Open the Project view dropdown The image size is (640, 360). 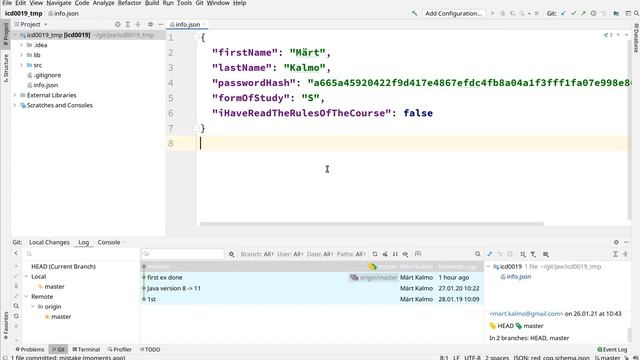click(31, 24)
